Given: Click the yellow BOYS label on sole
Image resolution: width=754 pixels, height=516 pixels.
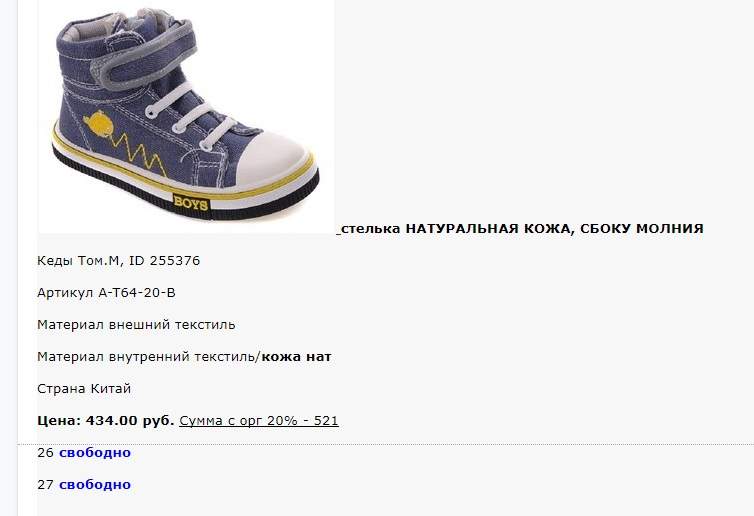Looking at the screenshot, I should [191, 203].
